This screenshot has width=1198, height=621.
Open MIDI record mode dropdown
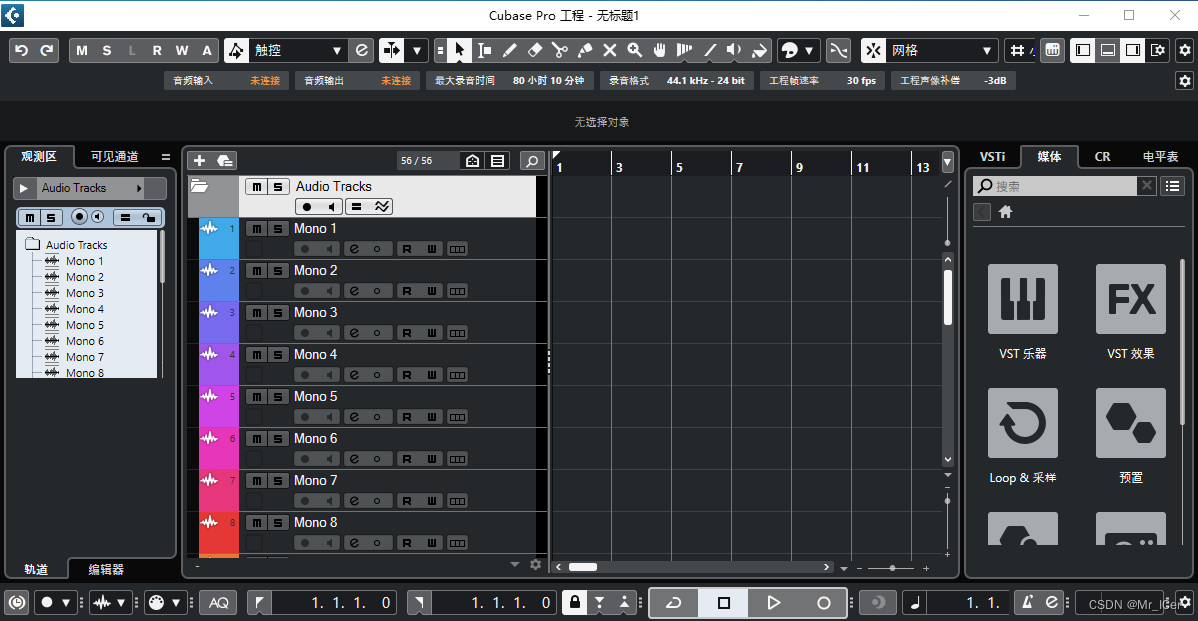(x=175, y=603)
